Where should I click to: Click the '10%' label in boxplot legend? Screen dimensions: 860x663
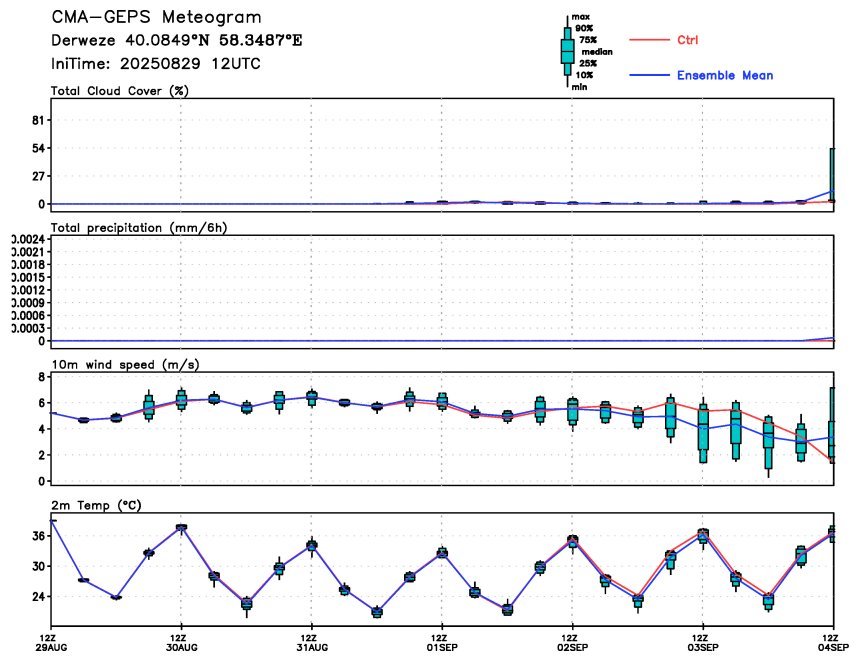coord(584,75)
